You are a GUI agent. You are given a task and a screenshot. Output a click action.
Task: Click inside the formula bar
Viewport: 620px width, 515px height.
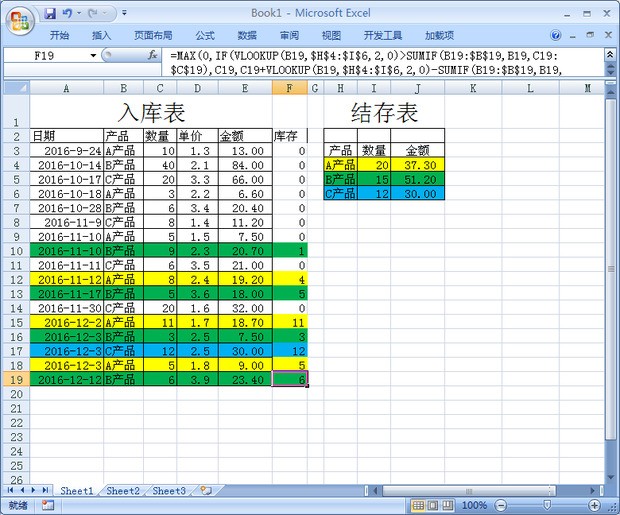click(x=382, y=62)
